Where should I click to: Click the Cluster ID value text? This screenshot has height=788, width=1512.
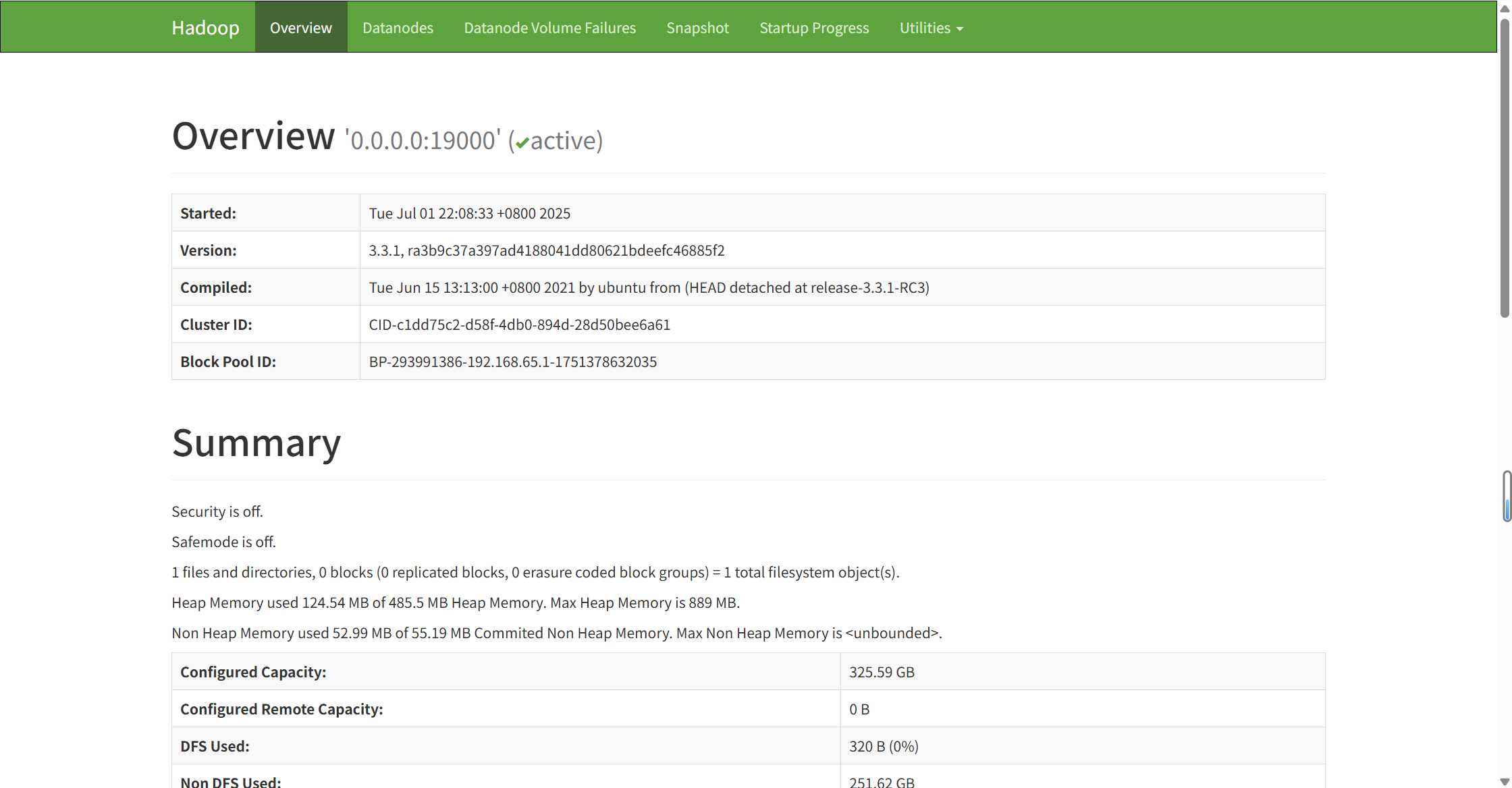coord(519,325)
